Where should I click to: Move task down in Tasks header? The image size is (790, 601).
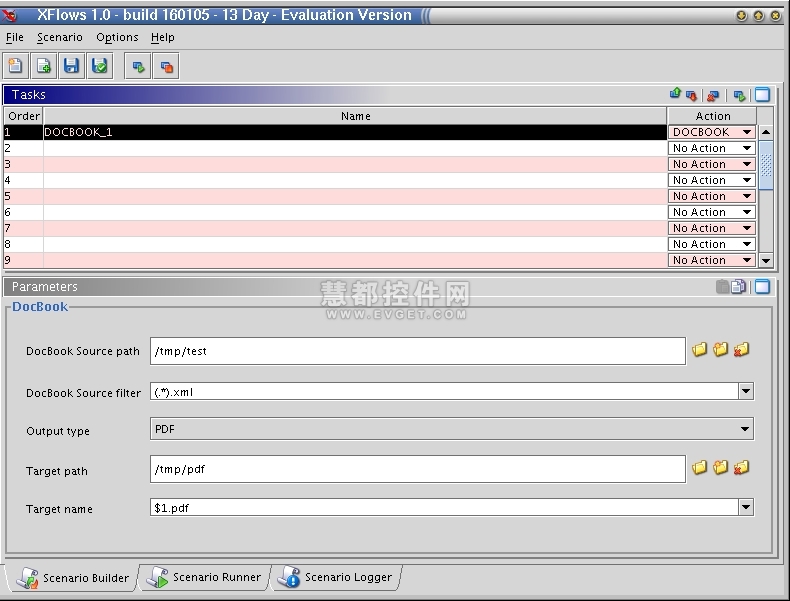(x=691, y=95)
